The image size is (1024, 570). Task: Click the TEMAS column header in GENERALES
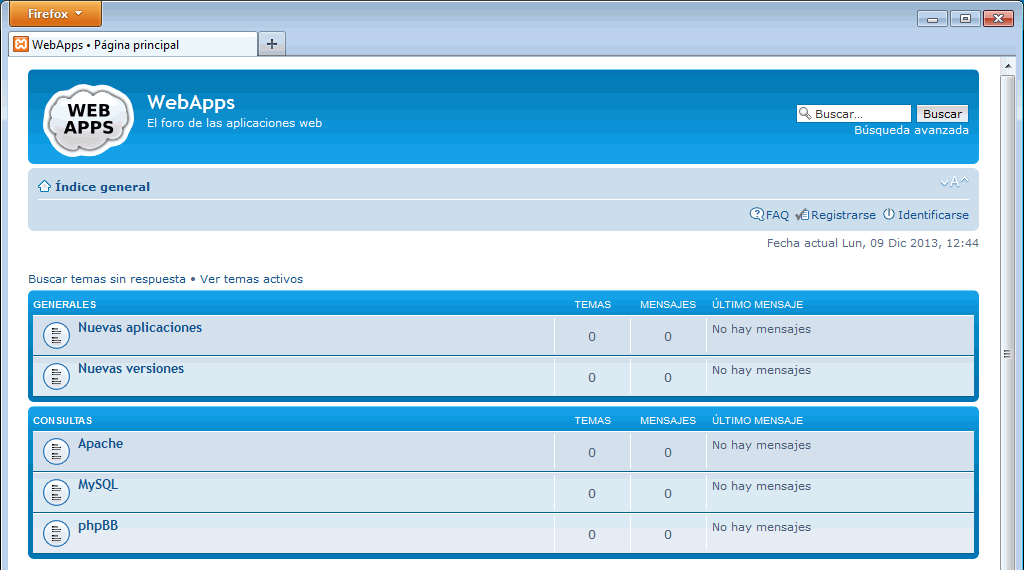tap(592, 304)
